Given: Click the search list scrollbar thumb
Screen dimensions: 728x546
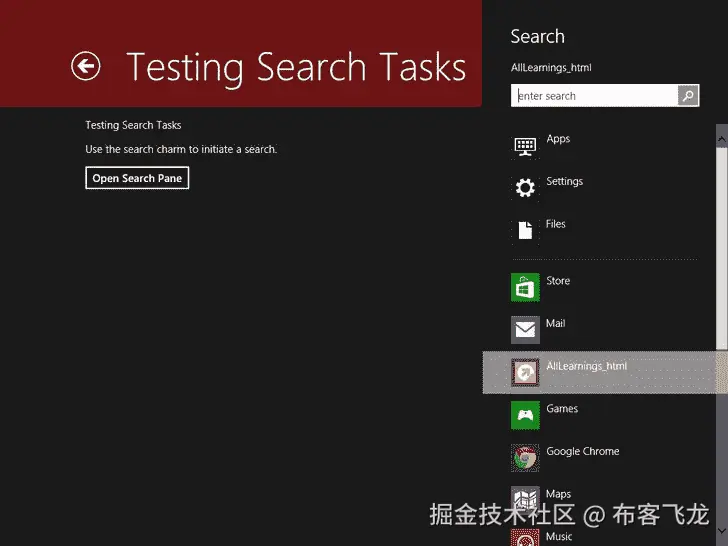Looking at the screenshot, I should coord(722,248).
